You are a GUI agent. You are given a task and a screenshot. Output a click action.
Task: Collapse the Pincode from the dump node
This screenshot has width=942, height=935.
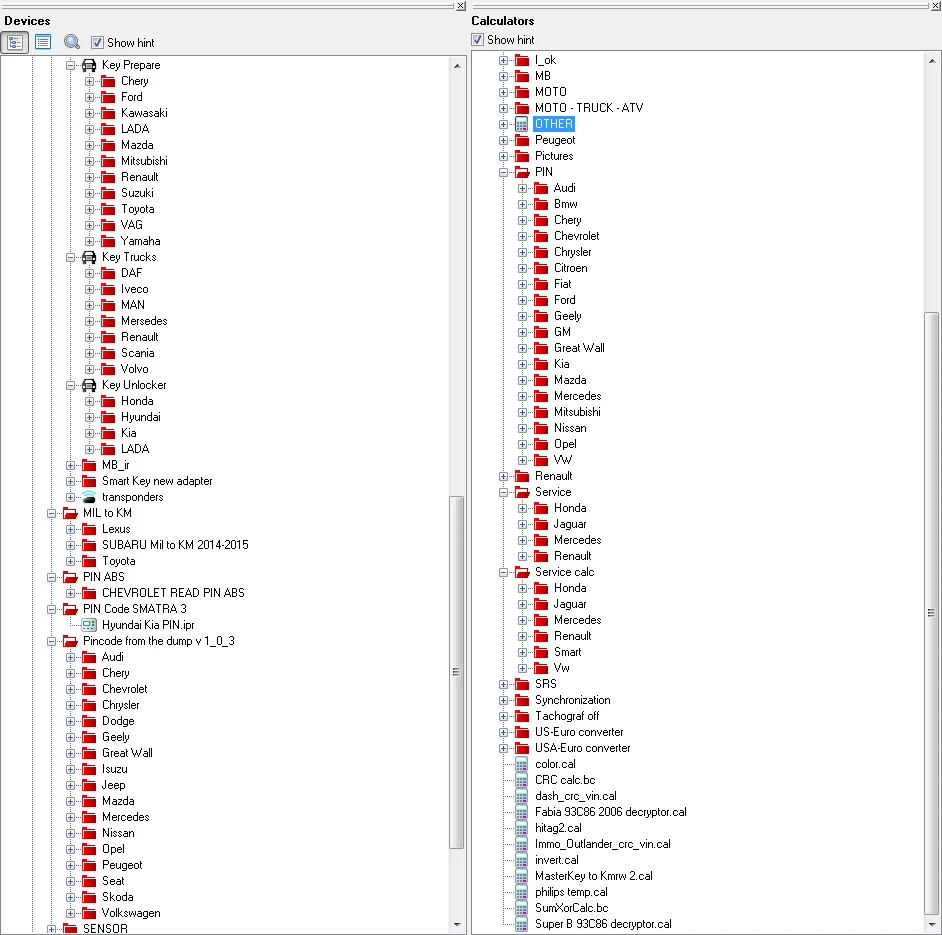click(x=52, y=641)
